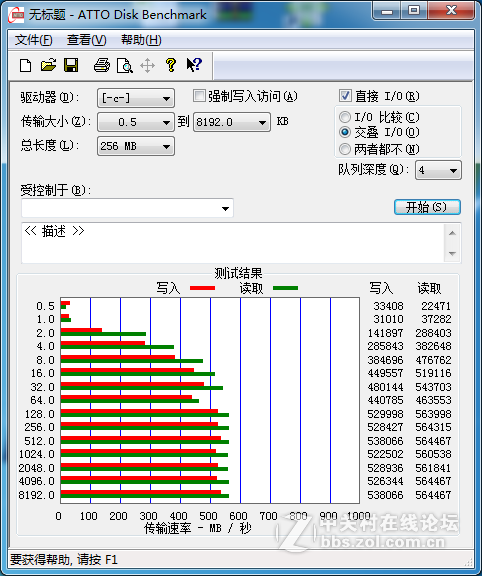482x576 pixels.
Task: Minimize the ATTO Disk Benchmark window
Action: click(x=386, y=11)
